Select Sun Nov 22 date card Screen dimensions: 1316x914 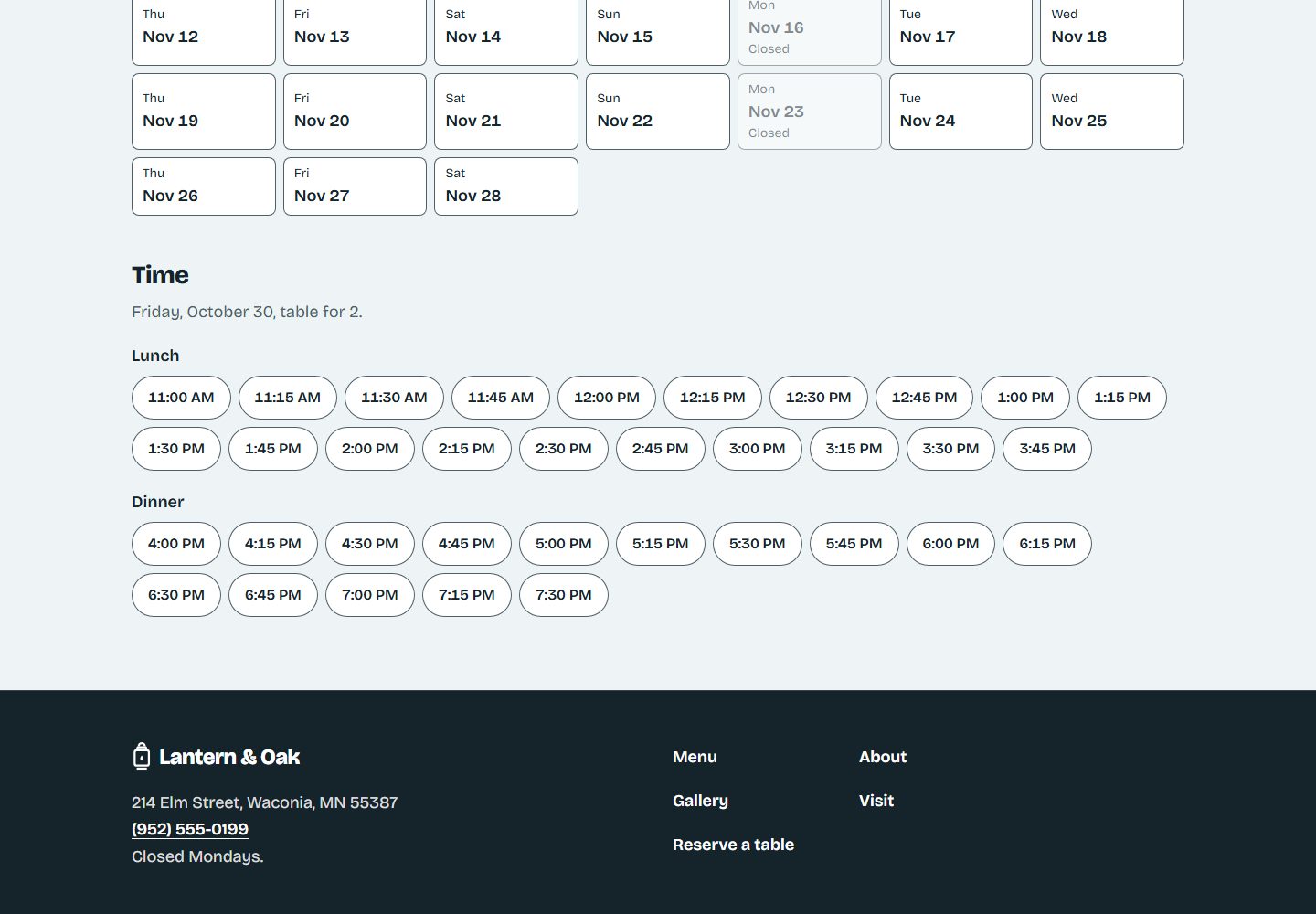pos(658,112)
